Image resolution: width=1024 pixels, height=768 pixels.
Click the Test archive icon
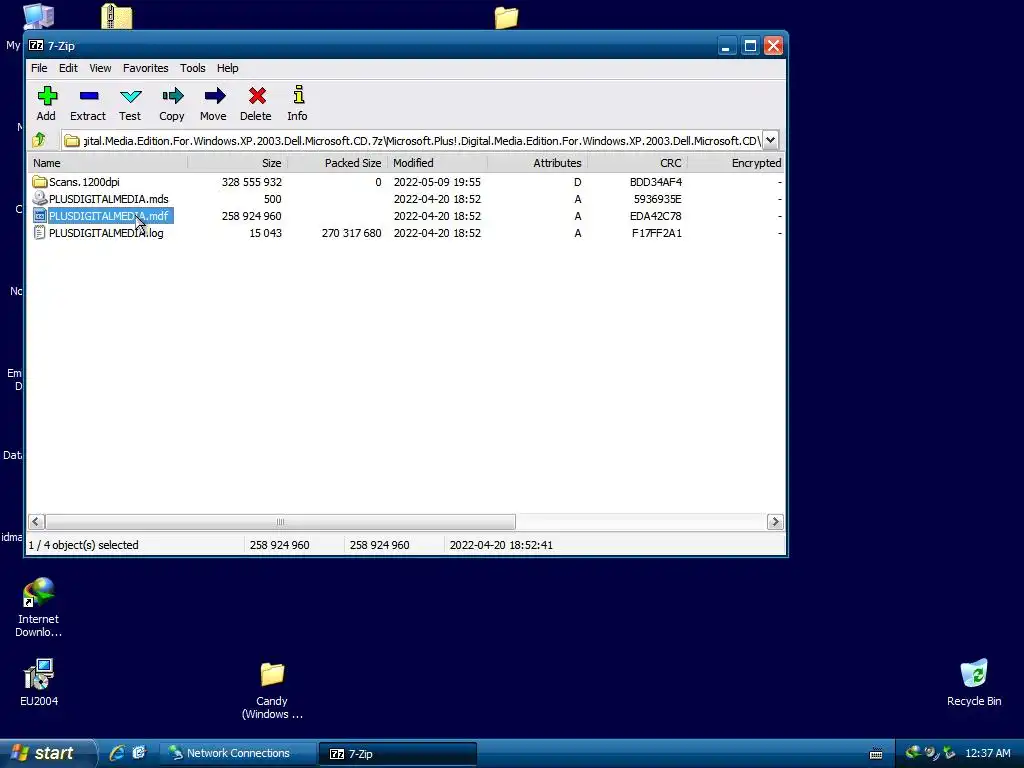(x=130, y=96)
